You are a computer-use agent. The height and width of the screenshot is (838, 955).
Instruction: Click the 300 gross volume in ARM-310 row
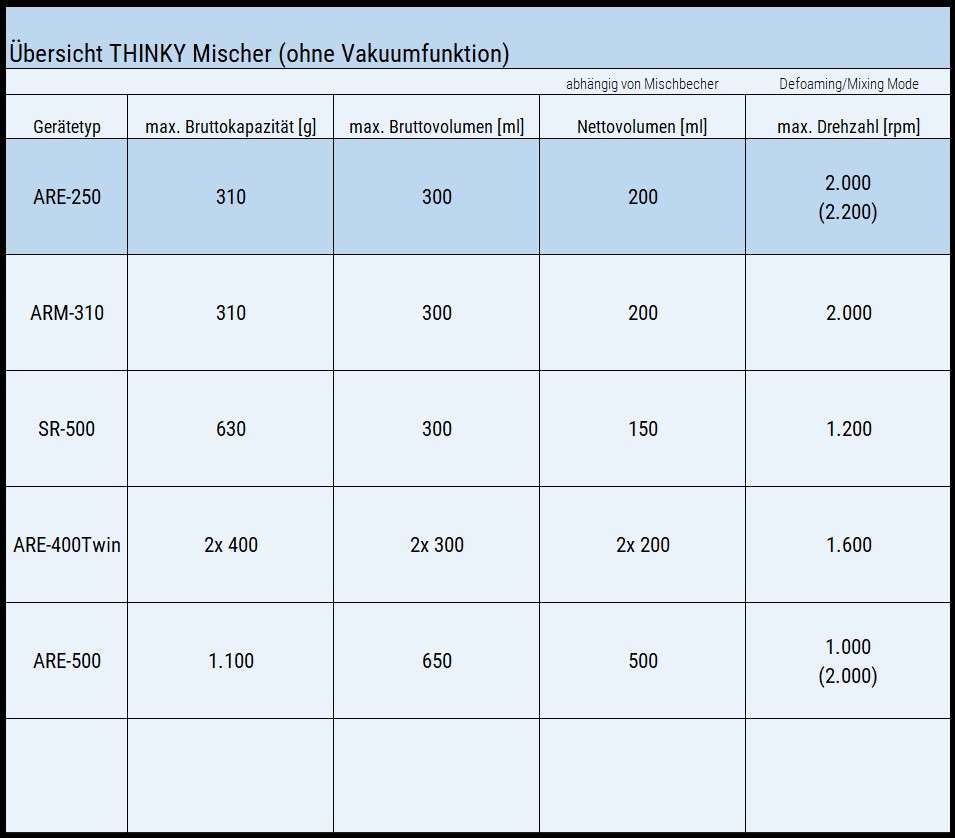click(x=437, y=313)
